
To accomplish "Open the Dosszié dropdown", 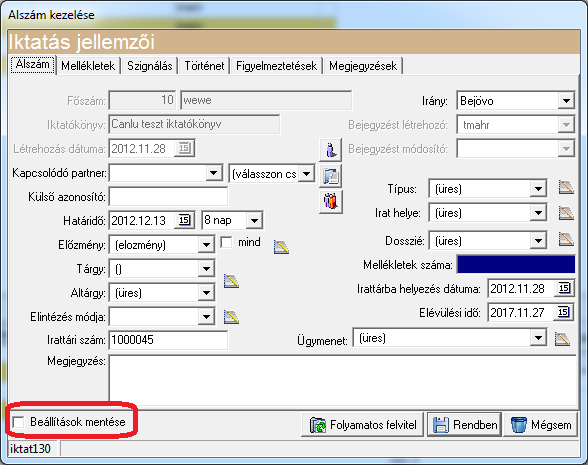I will [x=538, y=240].
